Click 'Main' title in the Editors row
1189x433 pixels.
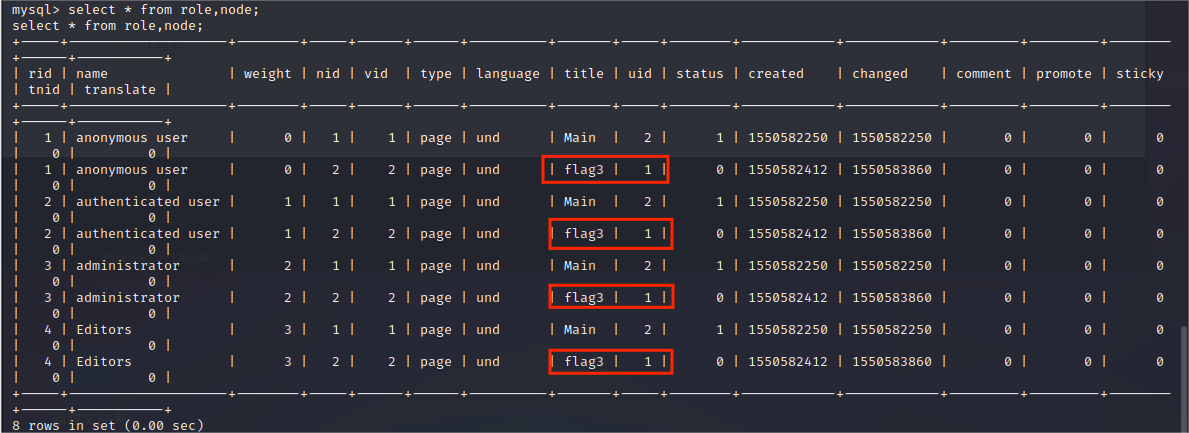tap(580, 330)
